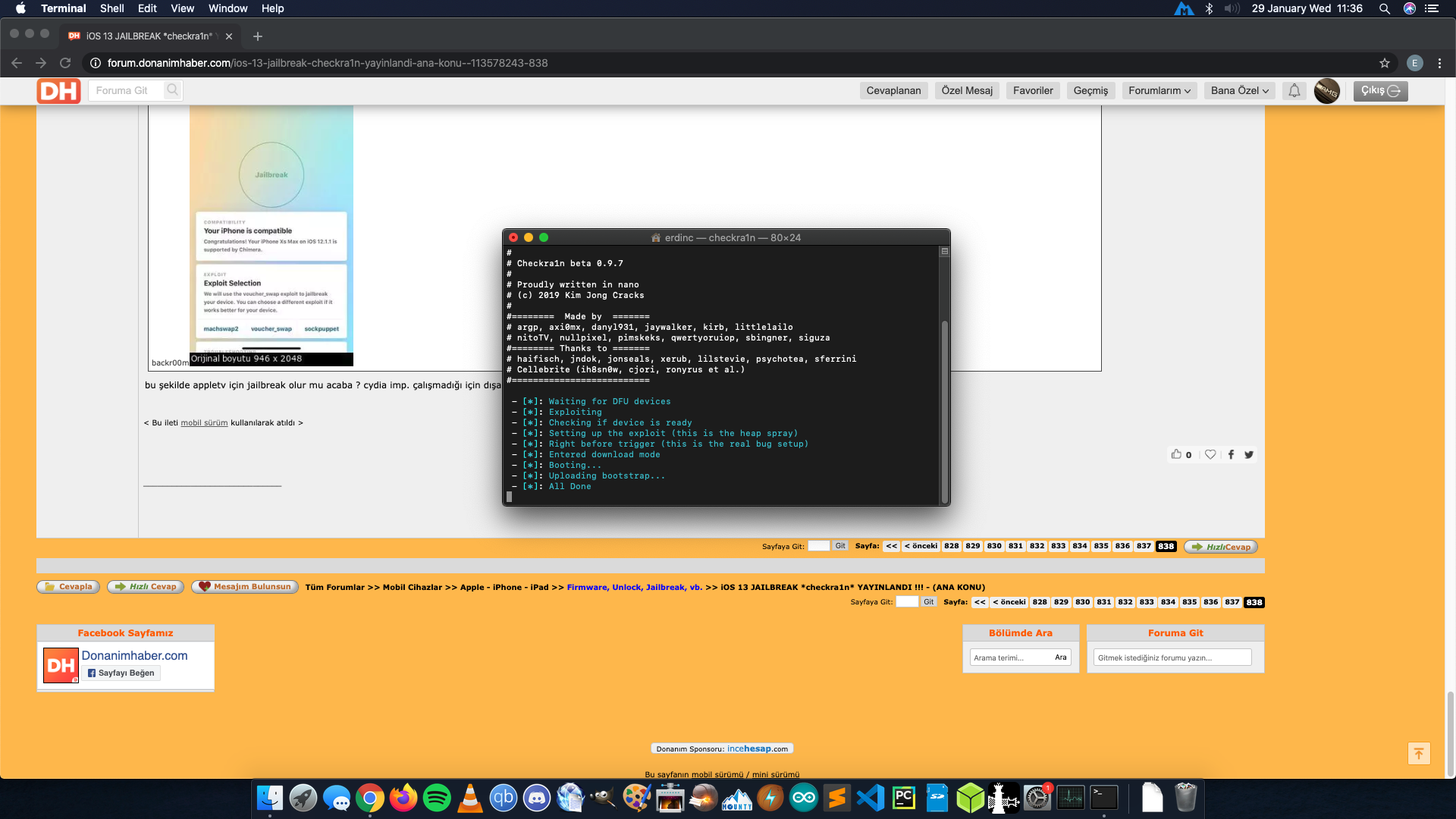Image resolution: width=1456 pixels, height=819 pixels.
Task: Click Sayfayı Beğen Facebook button
Action: pos(121,673)
